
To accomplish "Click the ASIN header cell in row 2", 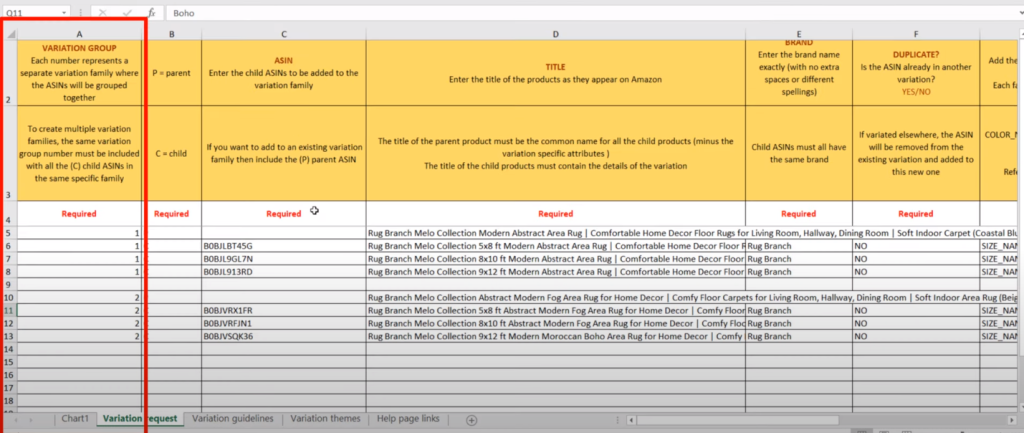I will 283,72.
